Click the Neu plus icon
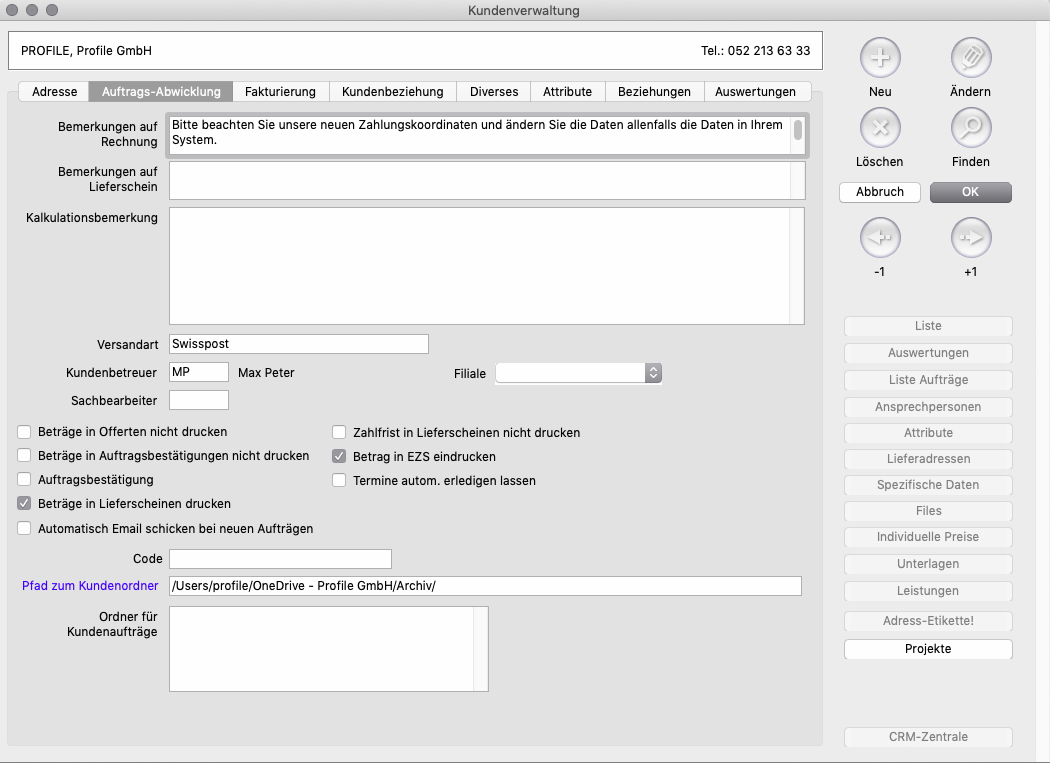Viewport: 1050px width, 764px height. (x=880, y=58)
